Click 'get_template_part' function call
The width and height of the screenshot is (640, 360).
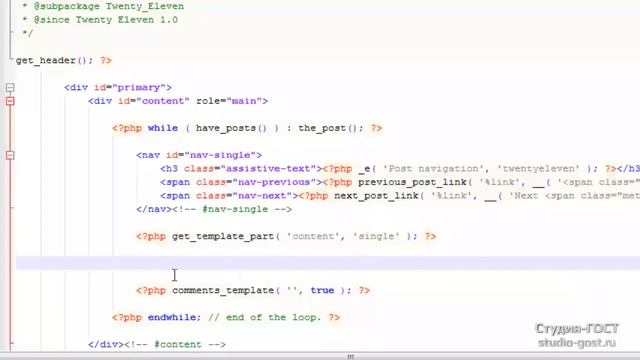point(223,236)
